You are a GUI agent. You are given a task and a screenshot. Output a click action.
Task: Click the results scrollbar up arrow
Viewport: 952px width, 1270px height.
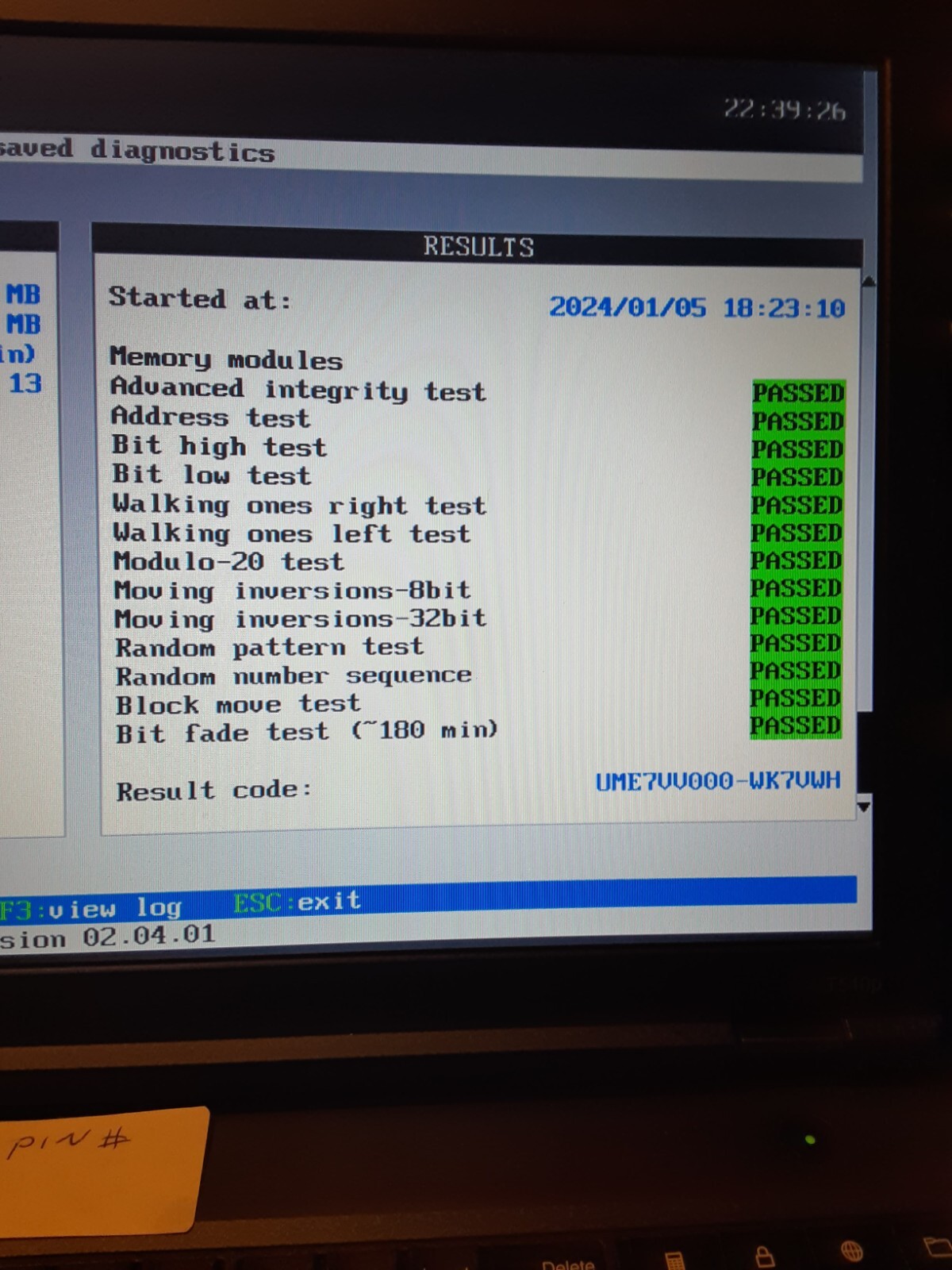[867, 281]
